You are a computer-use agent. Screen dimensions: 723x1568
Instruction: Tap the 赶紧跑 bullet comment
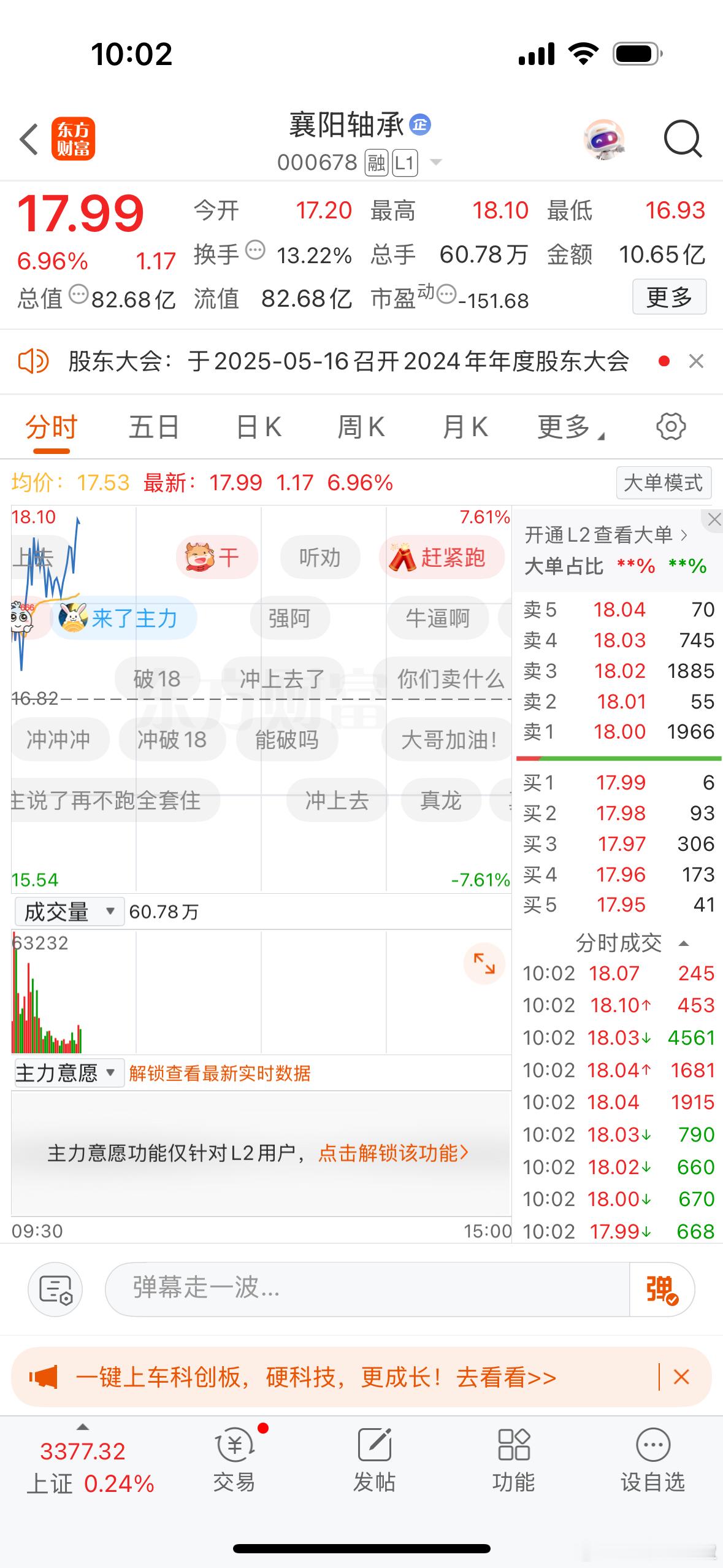click(442, 558)
